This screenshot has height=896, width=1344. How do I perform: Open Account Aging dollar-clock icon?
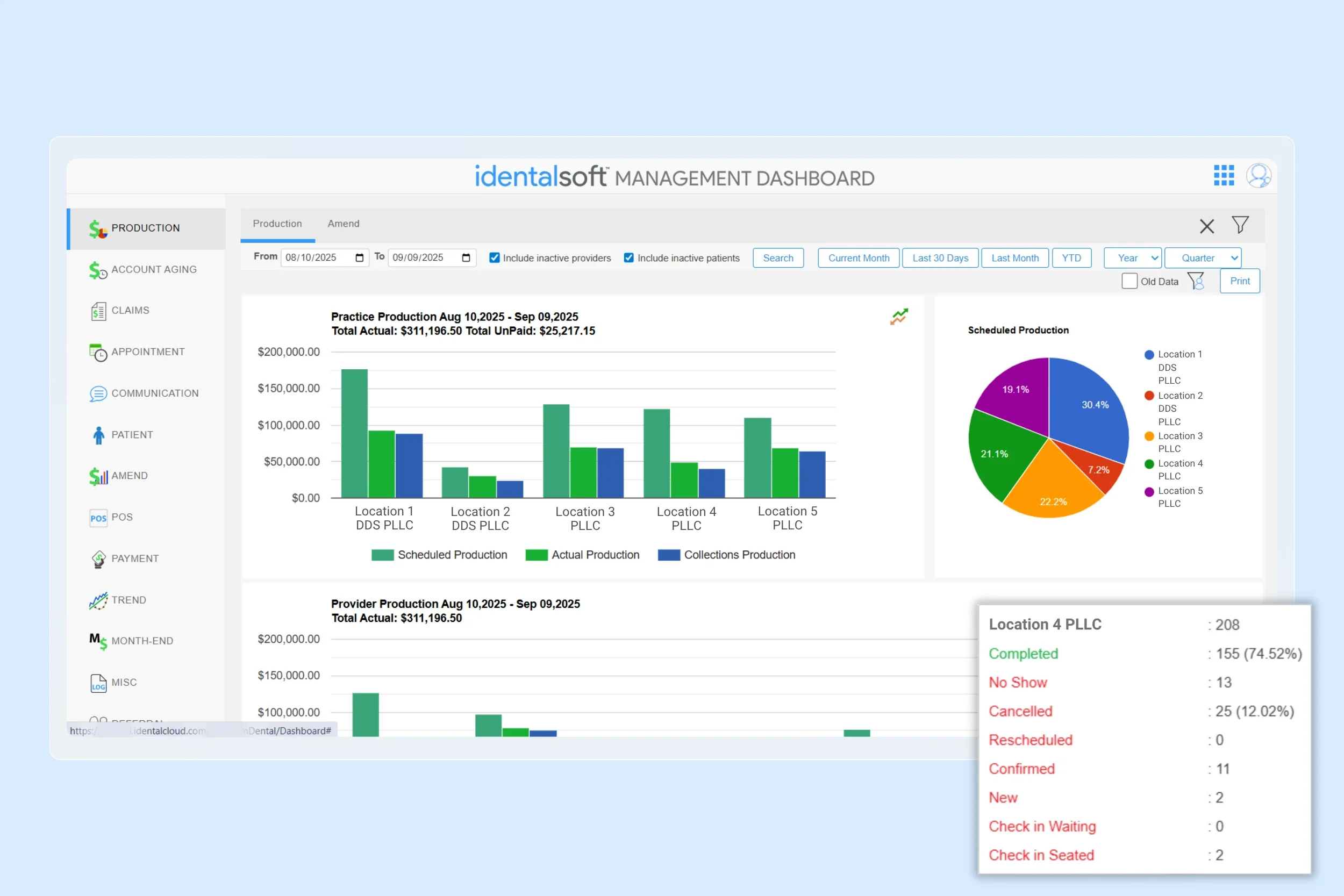pos(98,270)
